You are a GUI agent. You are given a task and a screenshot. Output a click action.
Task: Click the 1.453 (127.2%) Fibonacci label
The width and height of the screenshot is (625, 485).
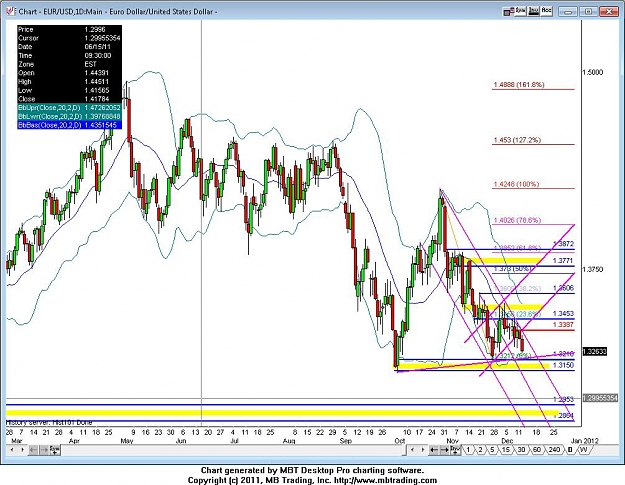tap(517, 140)
